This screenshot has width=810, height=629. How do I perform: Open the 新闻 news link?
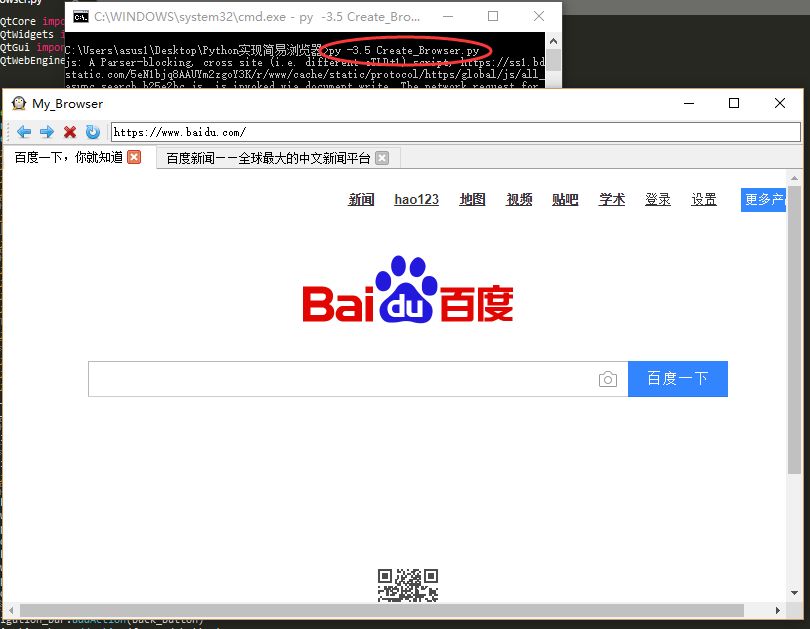click(361, 199)
